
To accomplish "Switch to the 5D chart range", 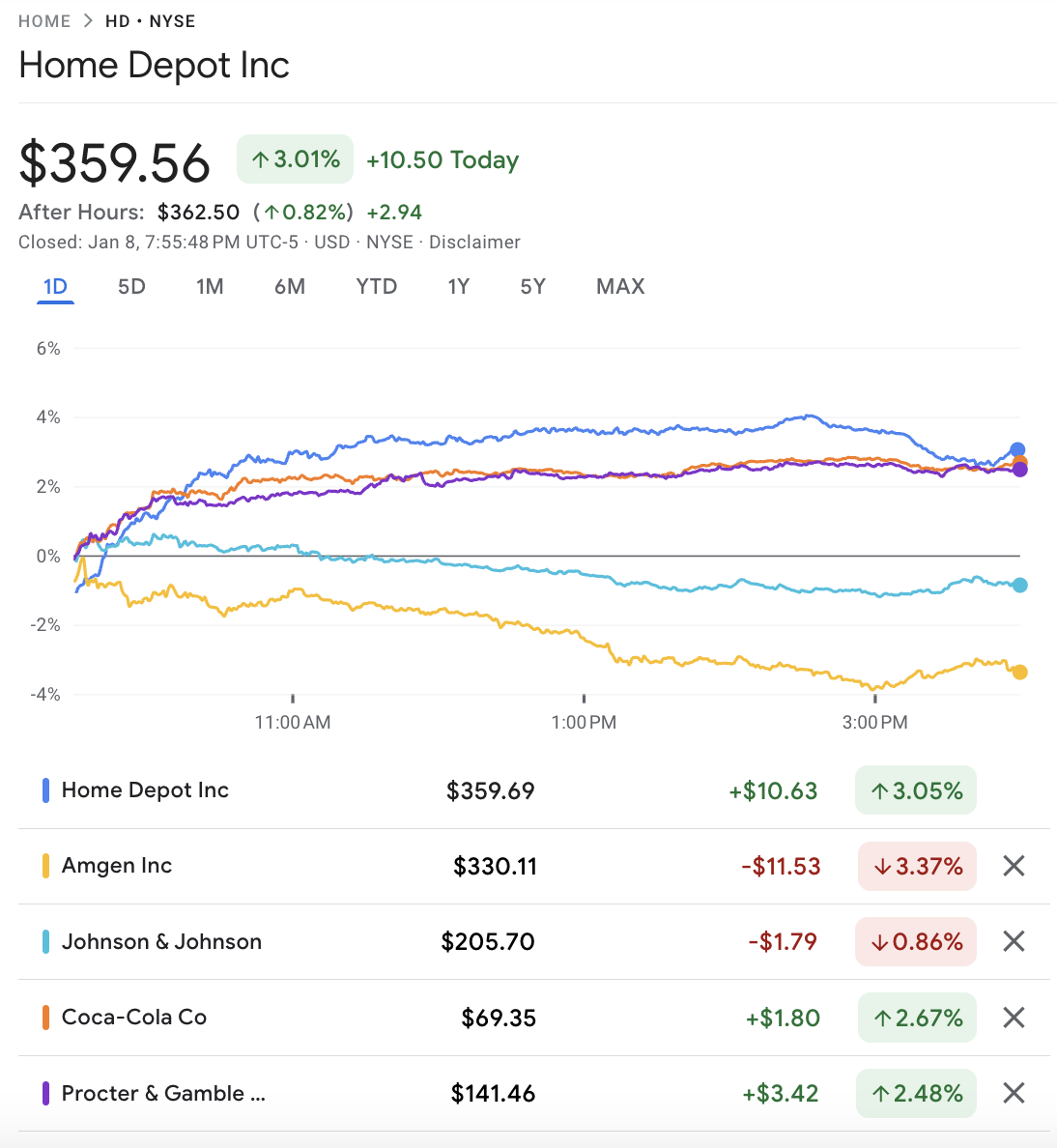I will tap(131, 286).
